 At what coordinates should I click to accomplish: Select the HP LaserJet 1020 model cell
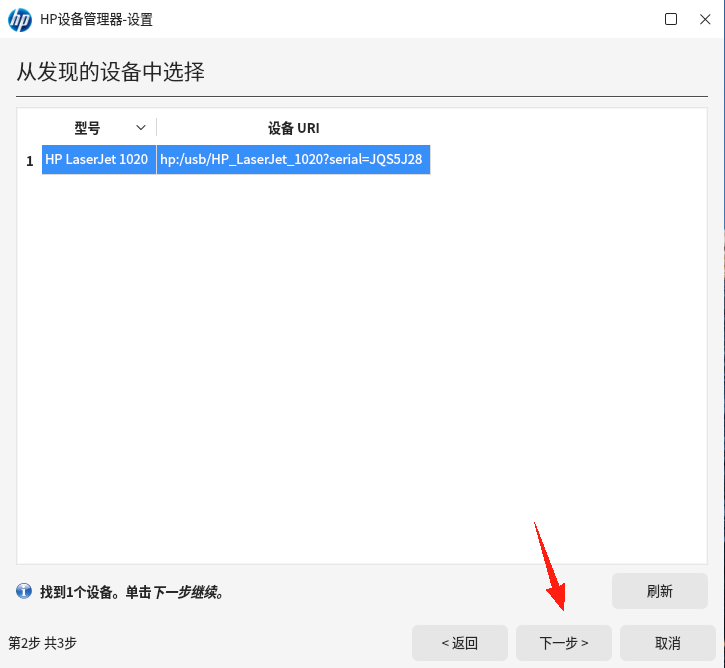[99, 159]
